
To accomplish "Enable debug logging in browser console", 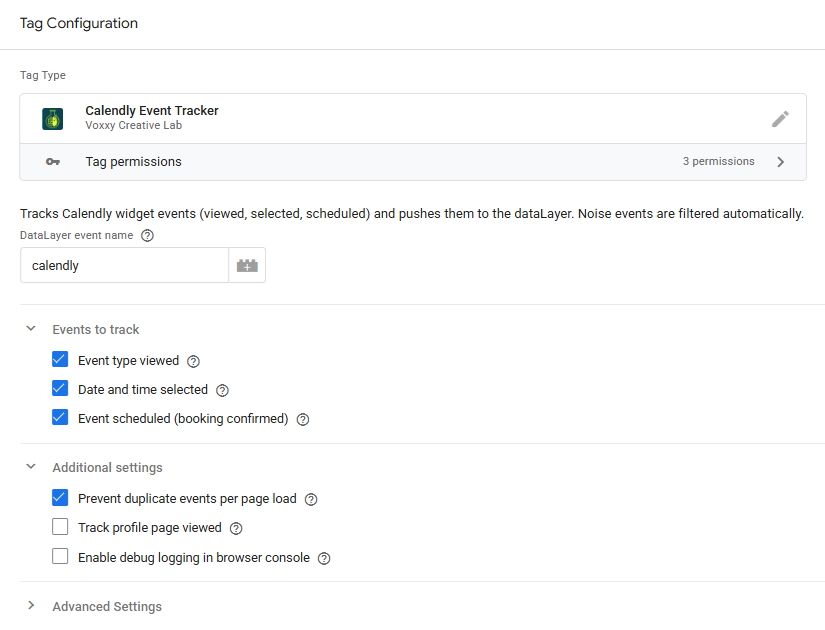I will (x=60, y=557).
